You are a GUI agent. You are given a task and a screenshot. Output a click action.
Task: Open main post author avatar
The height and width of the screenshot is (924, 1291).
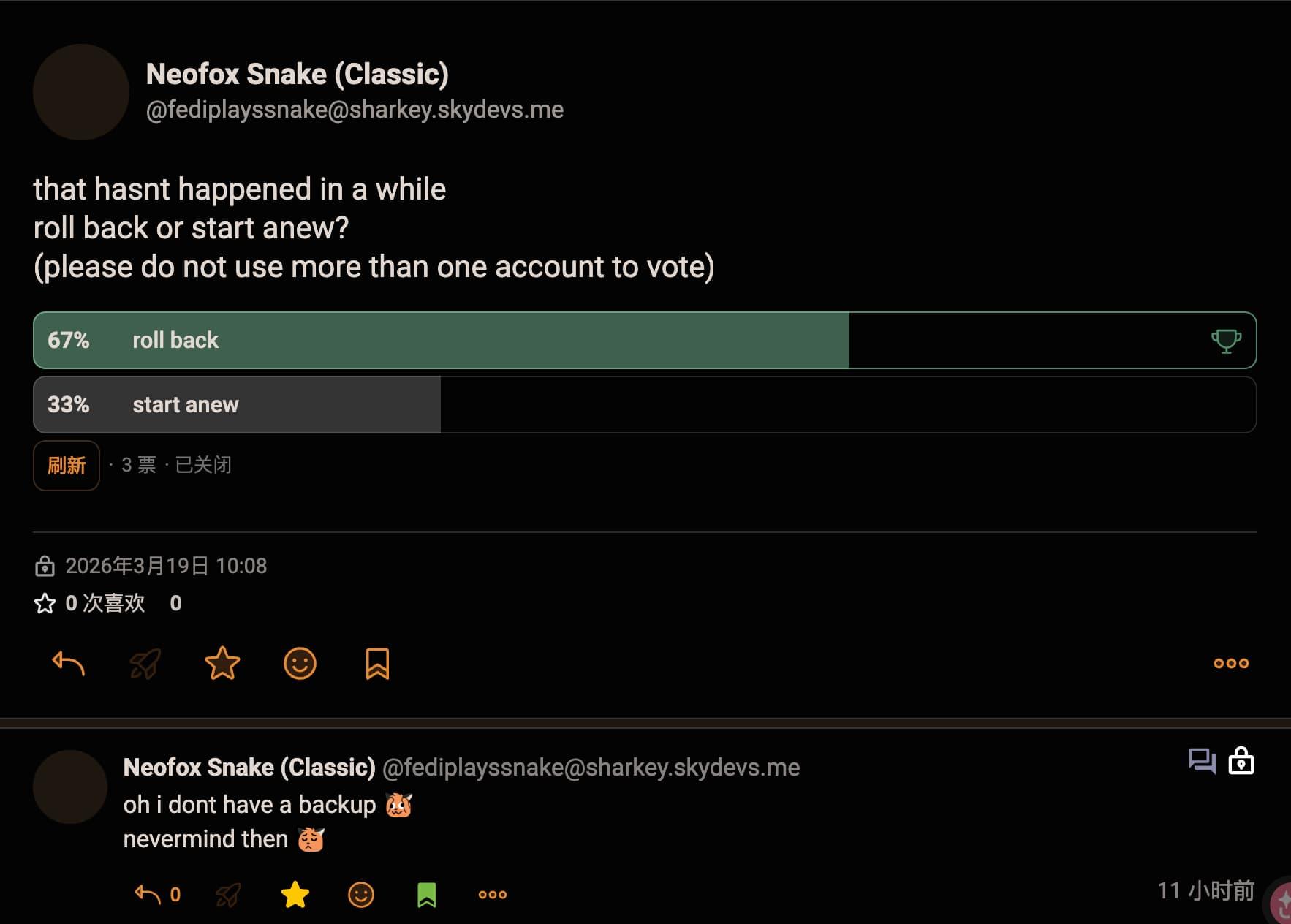81,92
